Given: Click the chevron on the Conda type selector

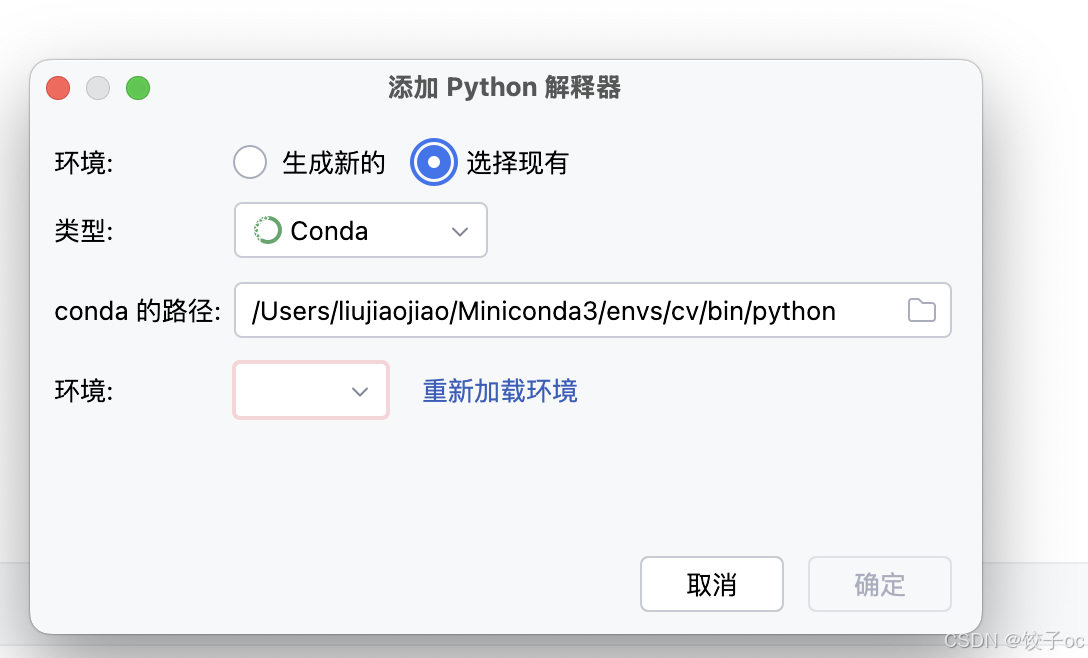Looking at the screenshot, I should tap(460, 230).
